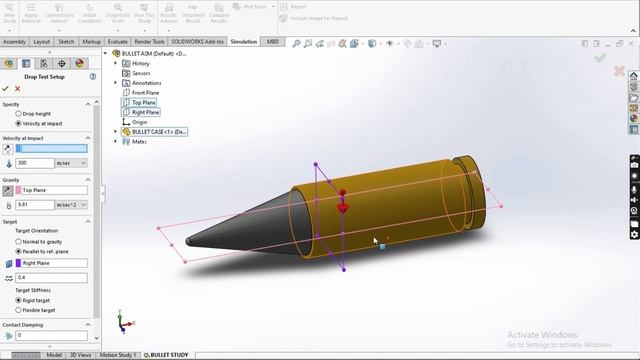640x360 pixels.
Task: Open the ConfigurationManager tab icon
Action: pyautogui.click(x=44, y=63)
